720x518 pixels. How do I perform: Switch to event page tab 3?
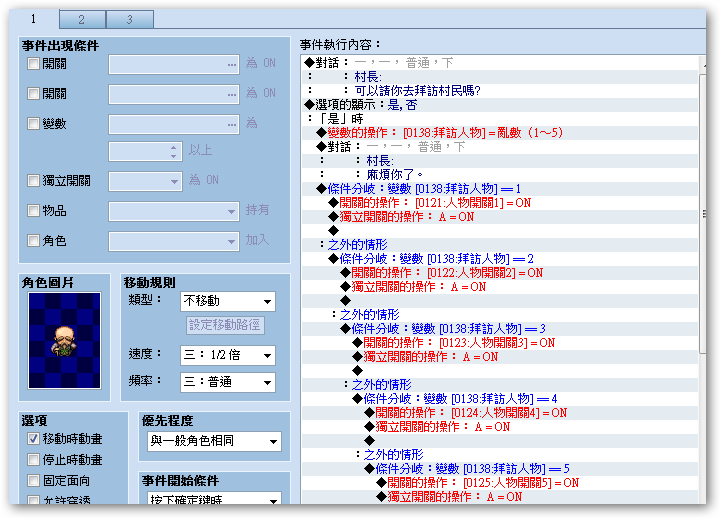(x=130, y=19)
